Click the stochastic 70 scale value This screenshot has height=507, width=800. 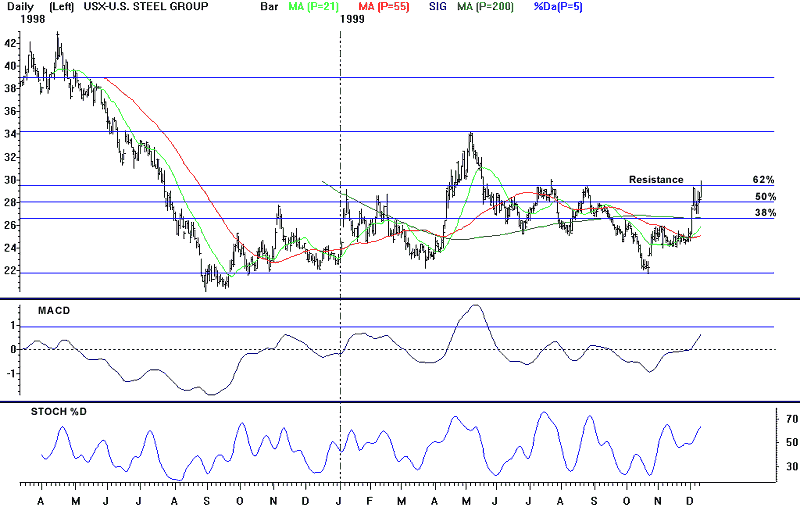[792, 419]
